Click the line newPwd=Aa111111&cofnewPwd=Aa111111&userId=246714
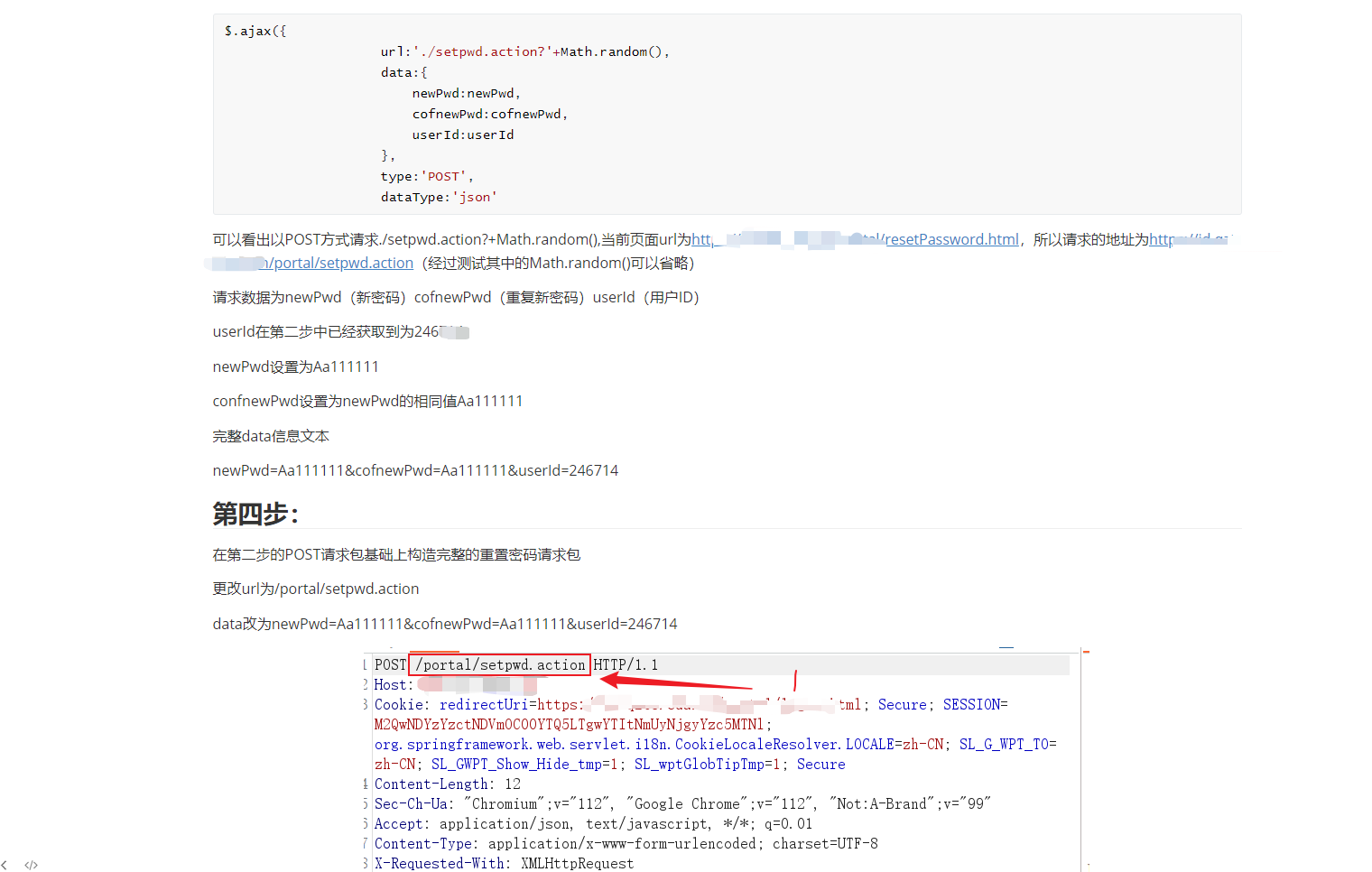Image resolution: width=1372 pixels, height=872 pixels. pos(415,470)
